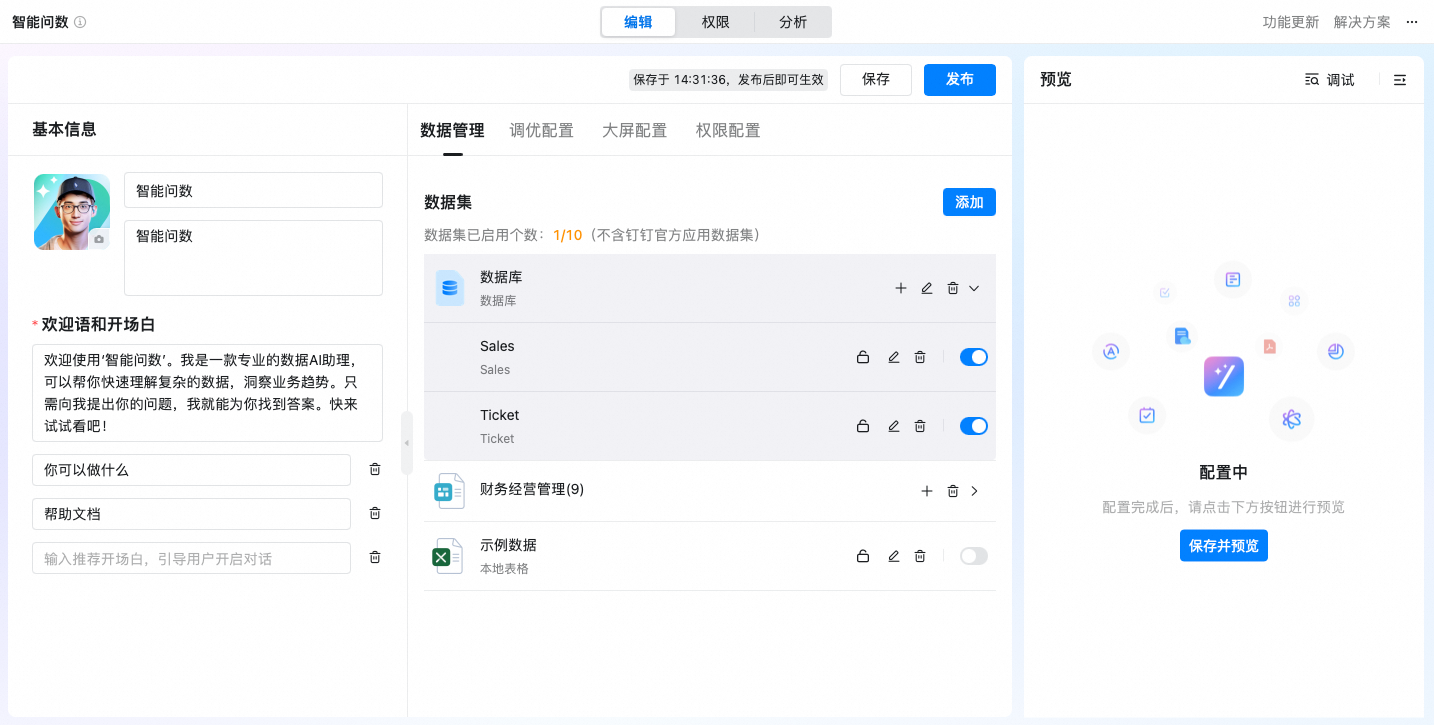Viewport: 1434px width, 725px height.
Task: Click the empty 输入推荐开场白 field
Action: 191,558
